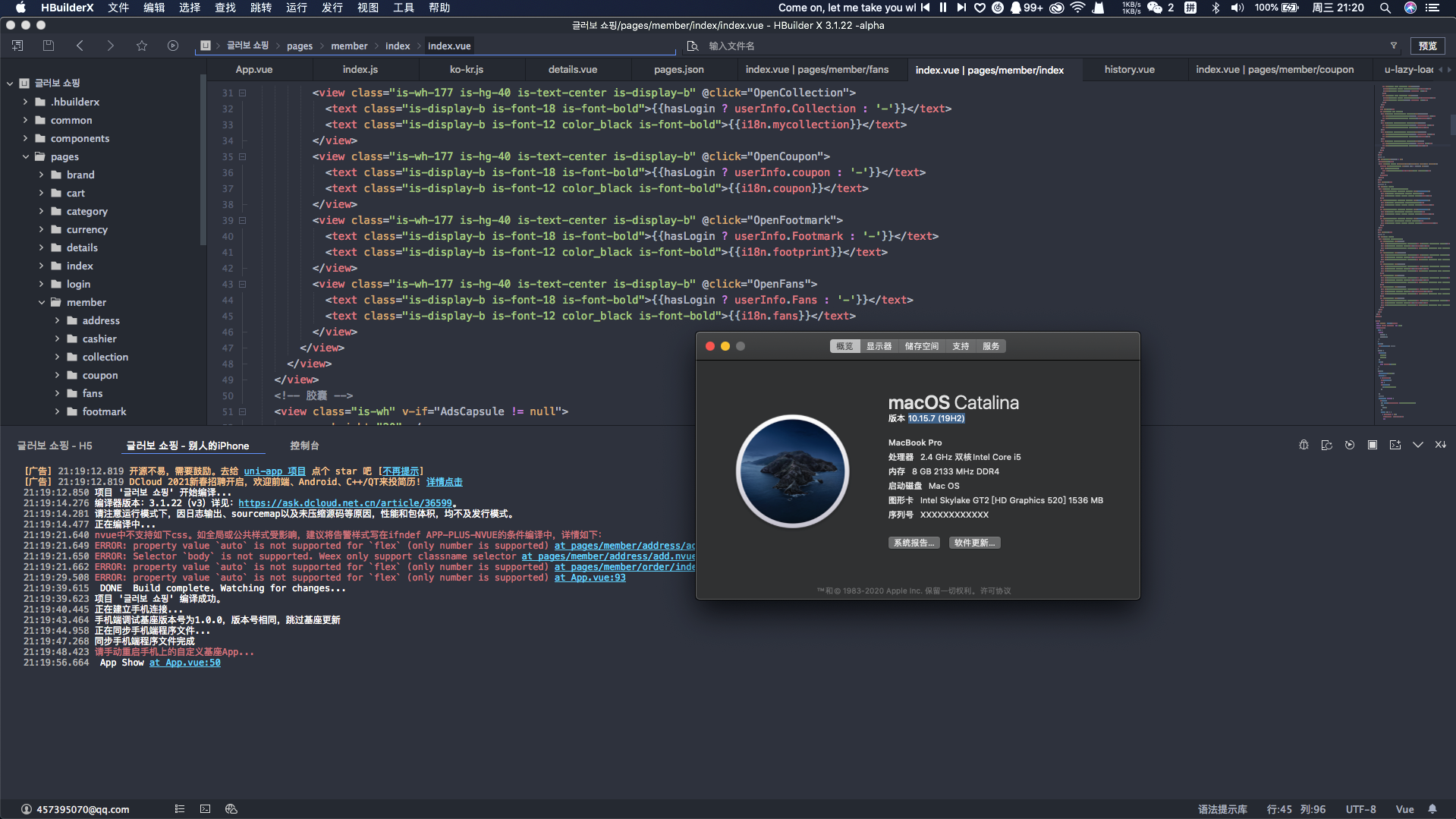1456x819 pixels.
Task: Click the outline list icon in status bar
Action: [x=180, y=809]
